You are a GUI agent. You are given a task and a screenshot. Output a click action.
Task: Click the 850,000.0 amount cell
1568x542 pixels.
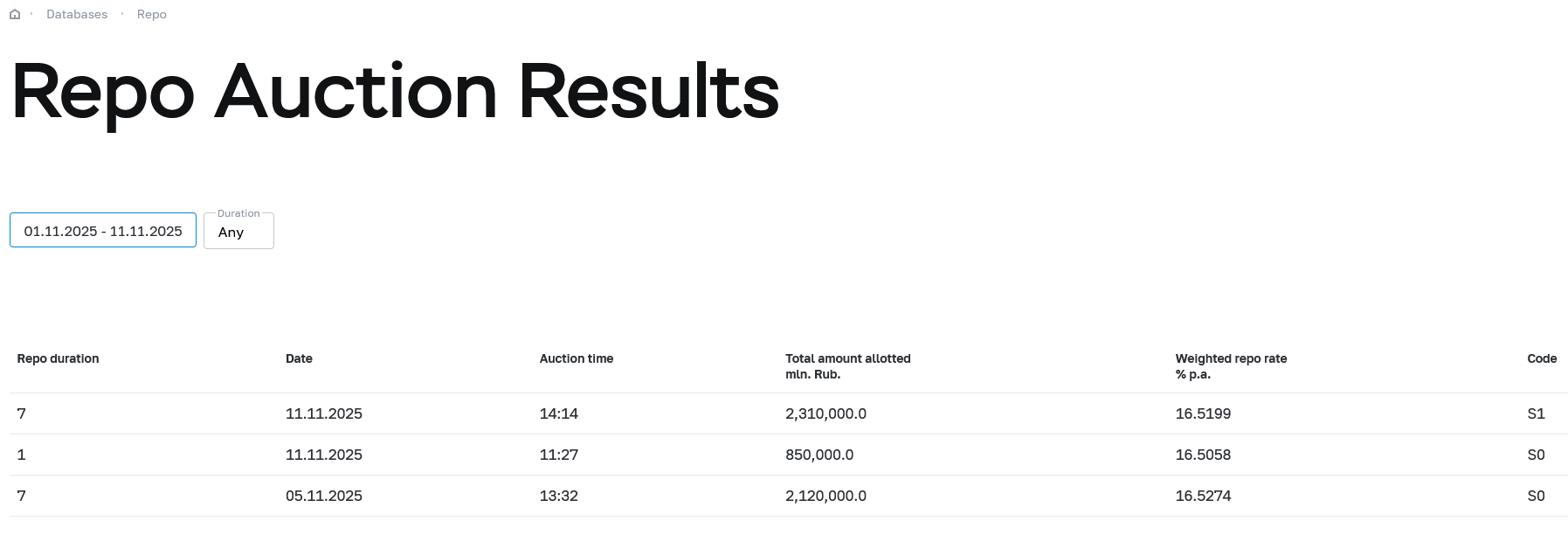point(819,455)
